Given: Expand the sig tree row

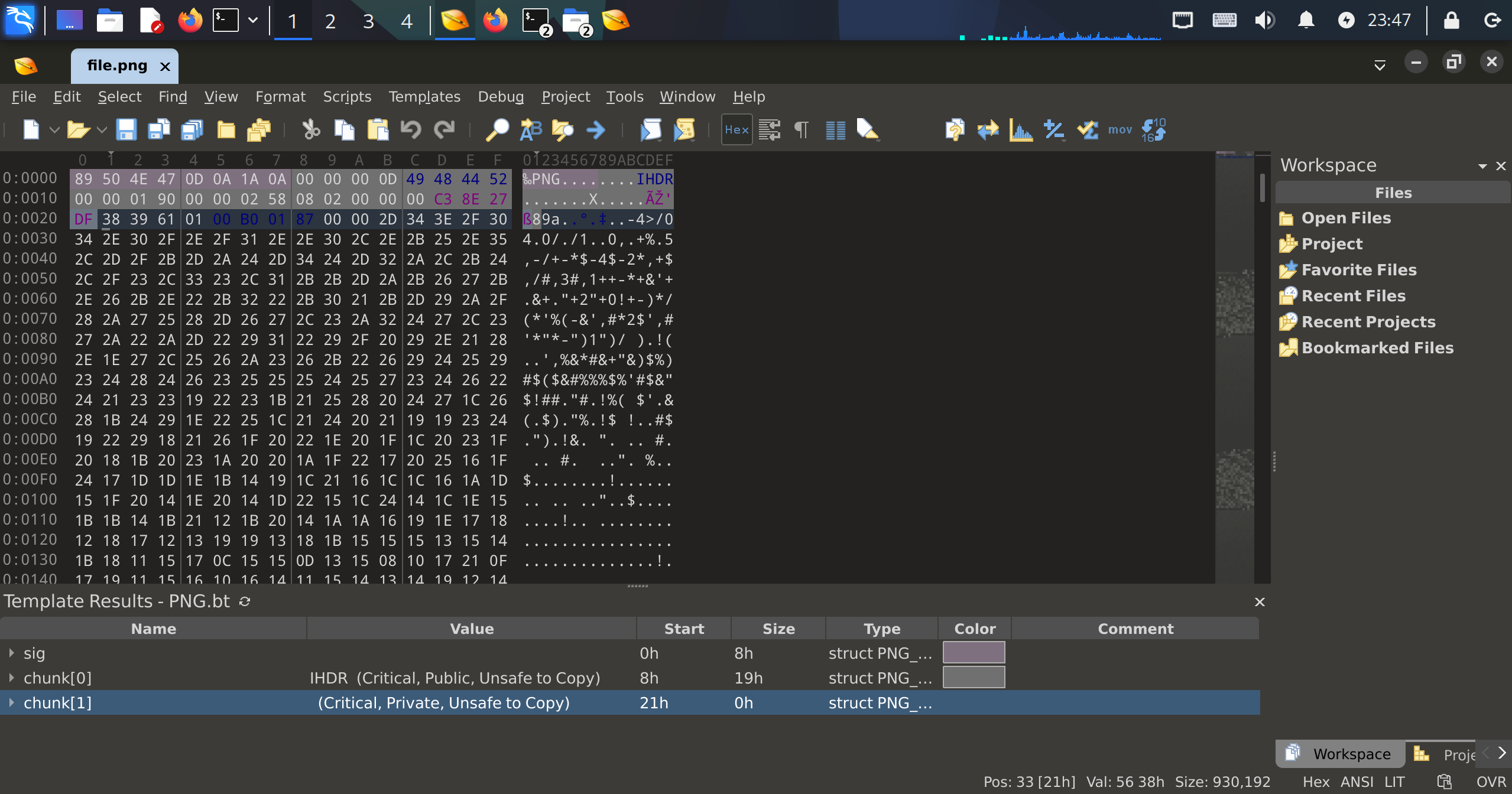Looking at the screenshot, I should (11, 653).
